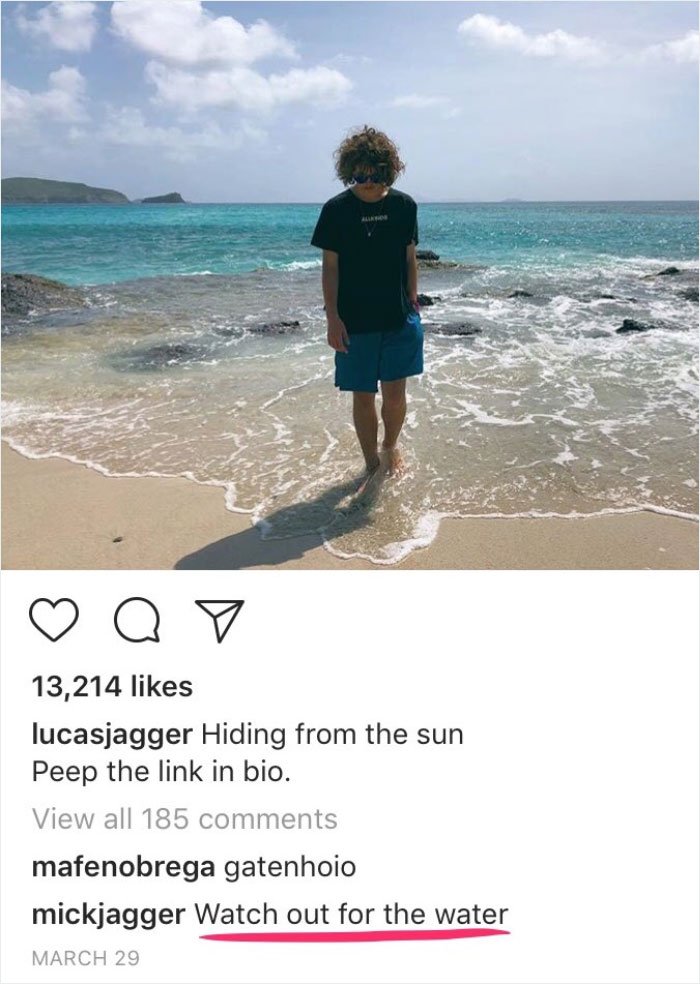Click the black t-shirt logo text
This screenshot has height=984, width=700.
(x=375, y=218)
